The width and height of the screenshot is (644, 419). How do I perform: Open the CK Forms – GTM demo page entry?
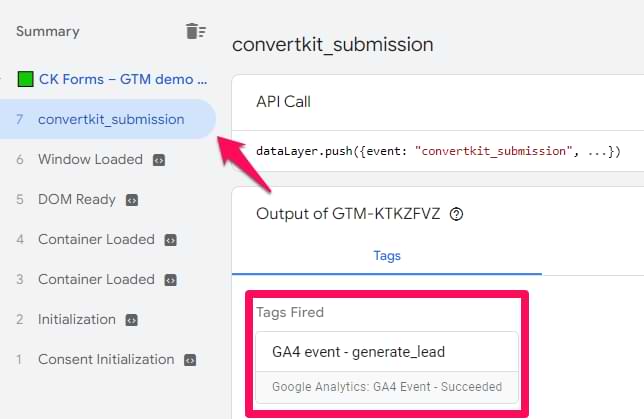pos(122,79)
